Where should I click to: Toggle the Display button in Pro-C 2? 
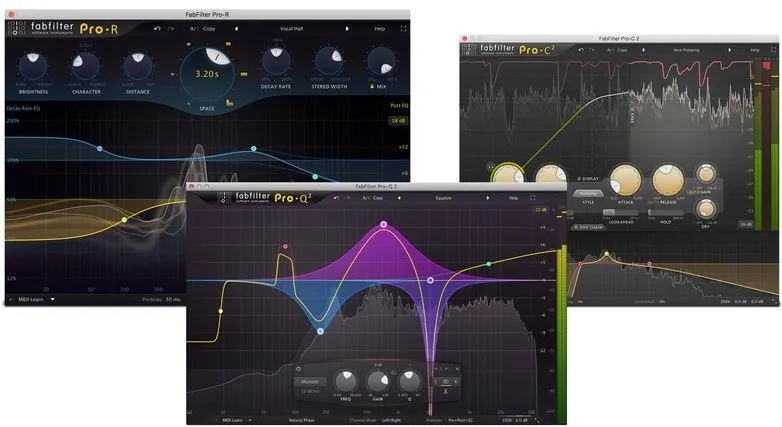point(588,179)
